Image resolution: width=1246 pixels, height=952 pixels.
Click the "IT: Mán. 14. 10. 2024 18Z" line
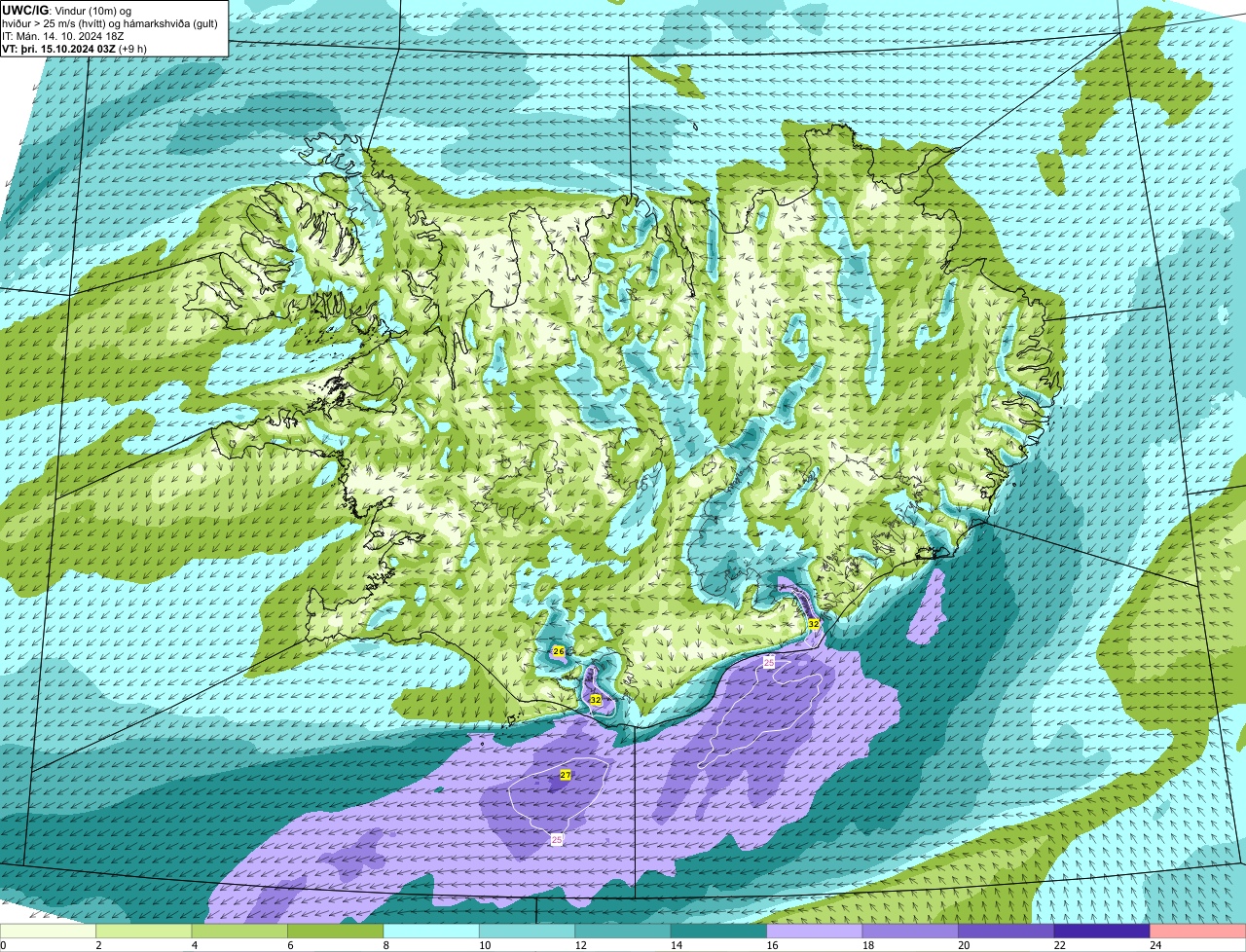coord(62,36)
